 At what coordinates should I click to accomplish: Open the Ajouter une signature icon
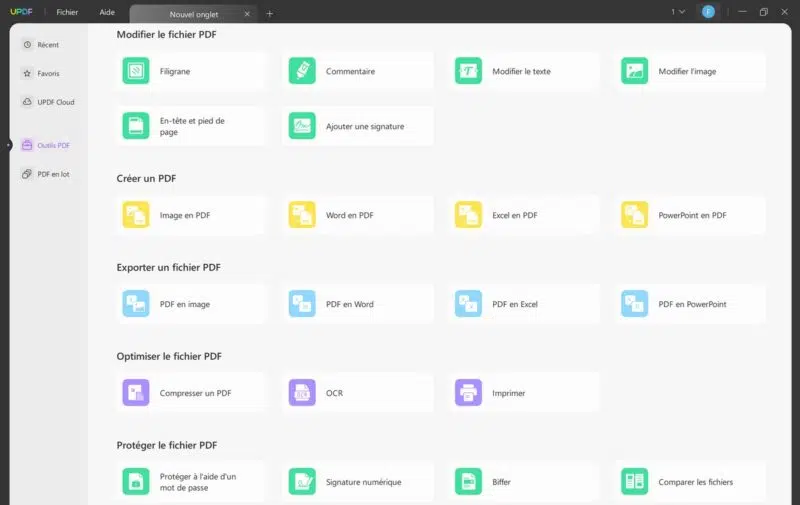coord(302,126)
